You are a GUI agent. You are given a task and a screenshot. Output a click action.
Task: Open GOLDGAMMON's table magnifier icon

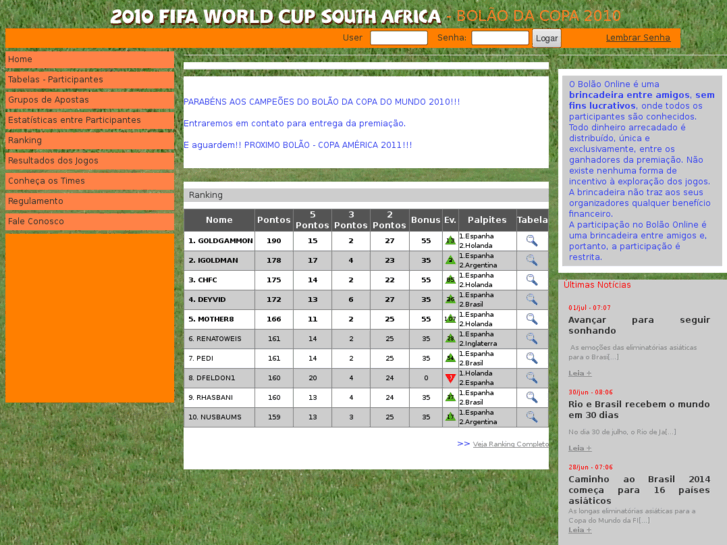click(532, 240)
